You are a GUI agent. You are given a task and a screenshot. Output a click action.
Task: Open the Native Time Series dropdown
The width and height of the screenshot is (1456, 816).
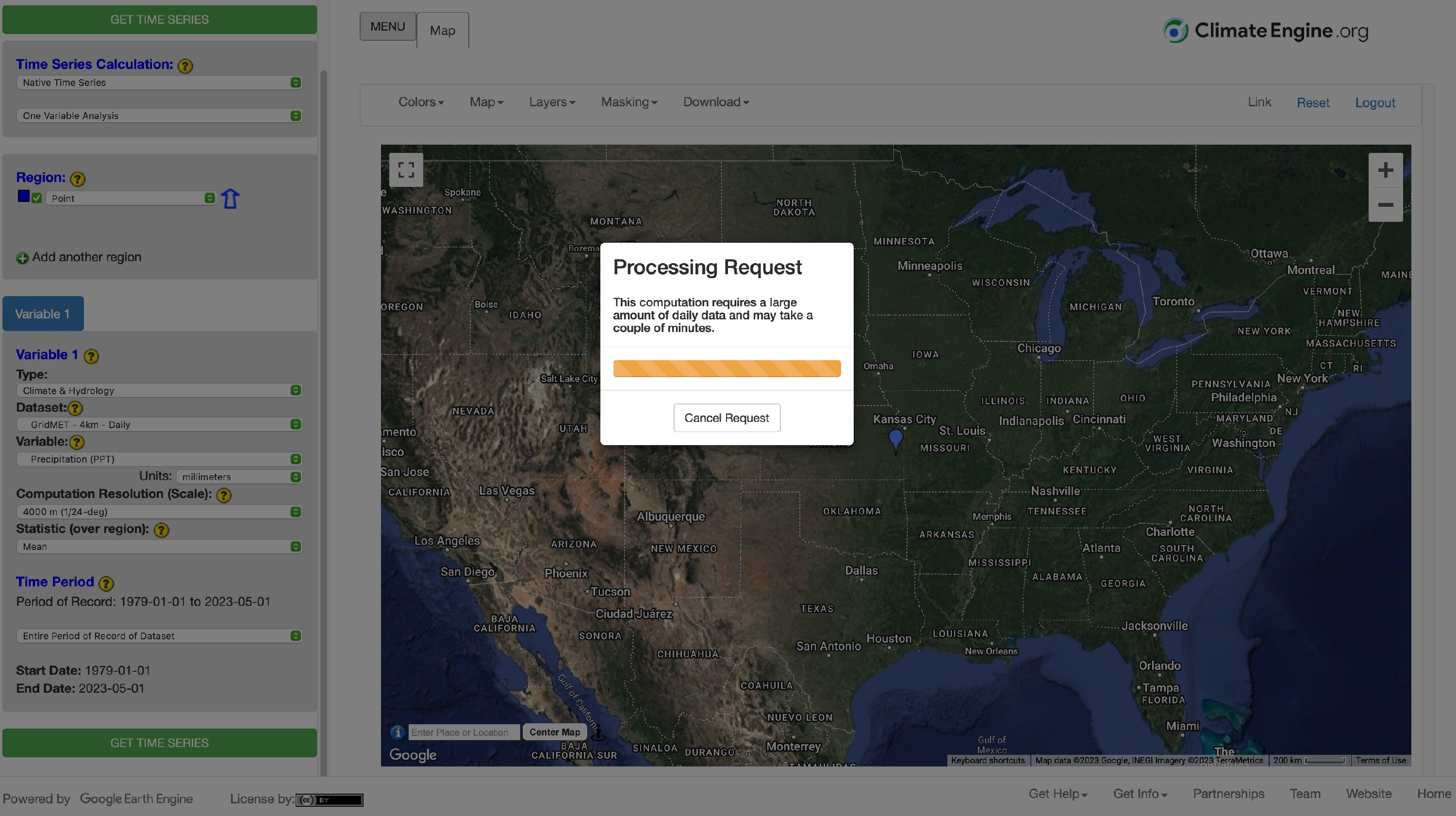coord(159,83)
